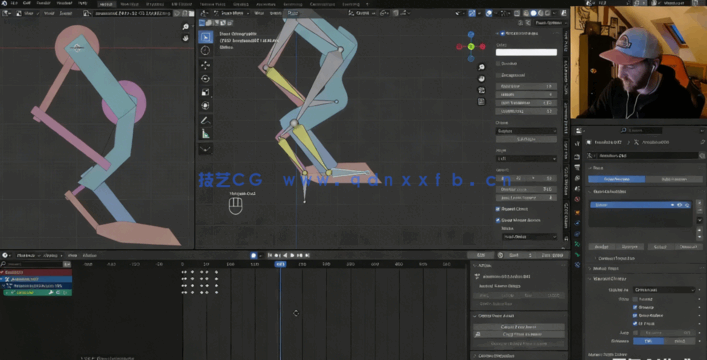The height and width of the screenshot is (360, 707).
Task: Open the Select menu in viewport header
Action: 275,13
